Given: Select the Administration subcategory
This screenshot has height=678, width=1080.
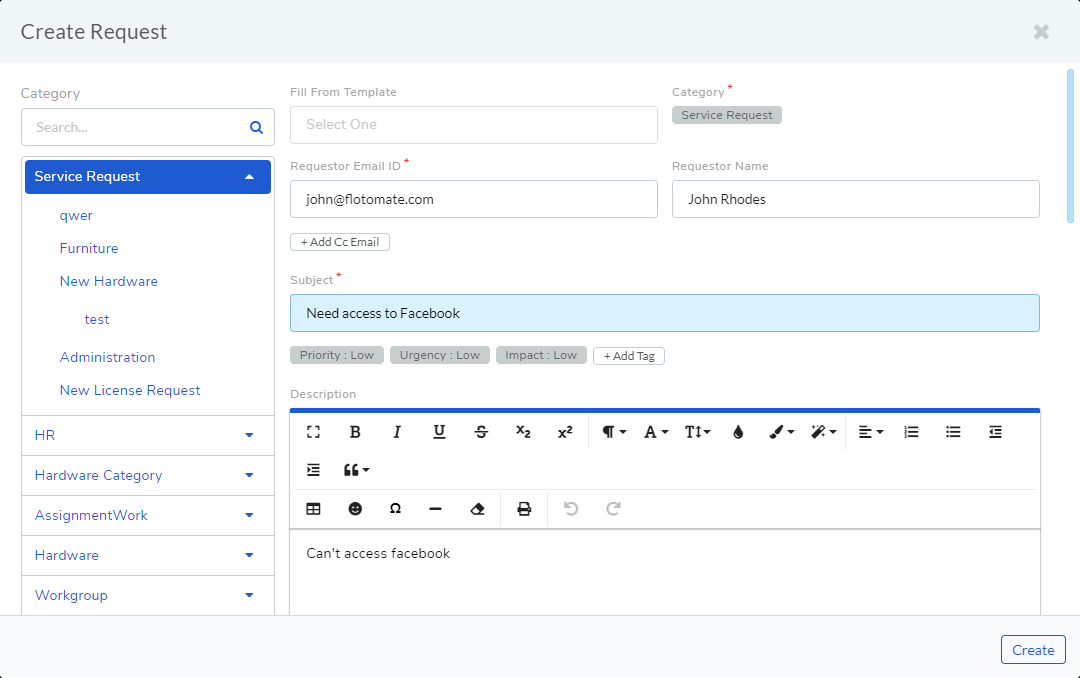Looking at the screenshot, I should 107,358.
